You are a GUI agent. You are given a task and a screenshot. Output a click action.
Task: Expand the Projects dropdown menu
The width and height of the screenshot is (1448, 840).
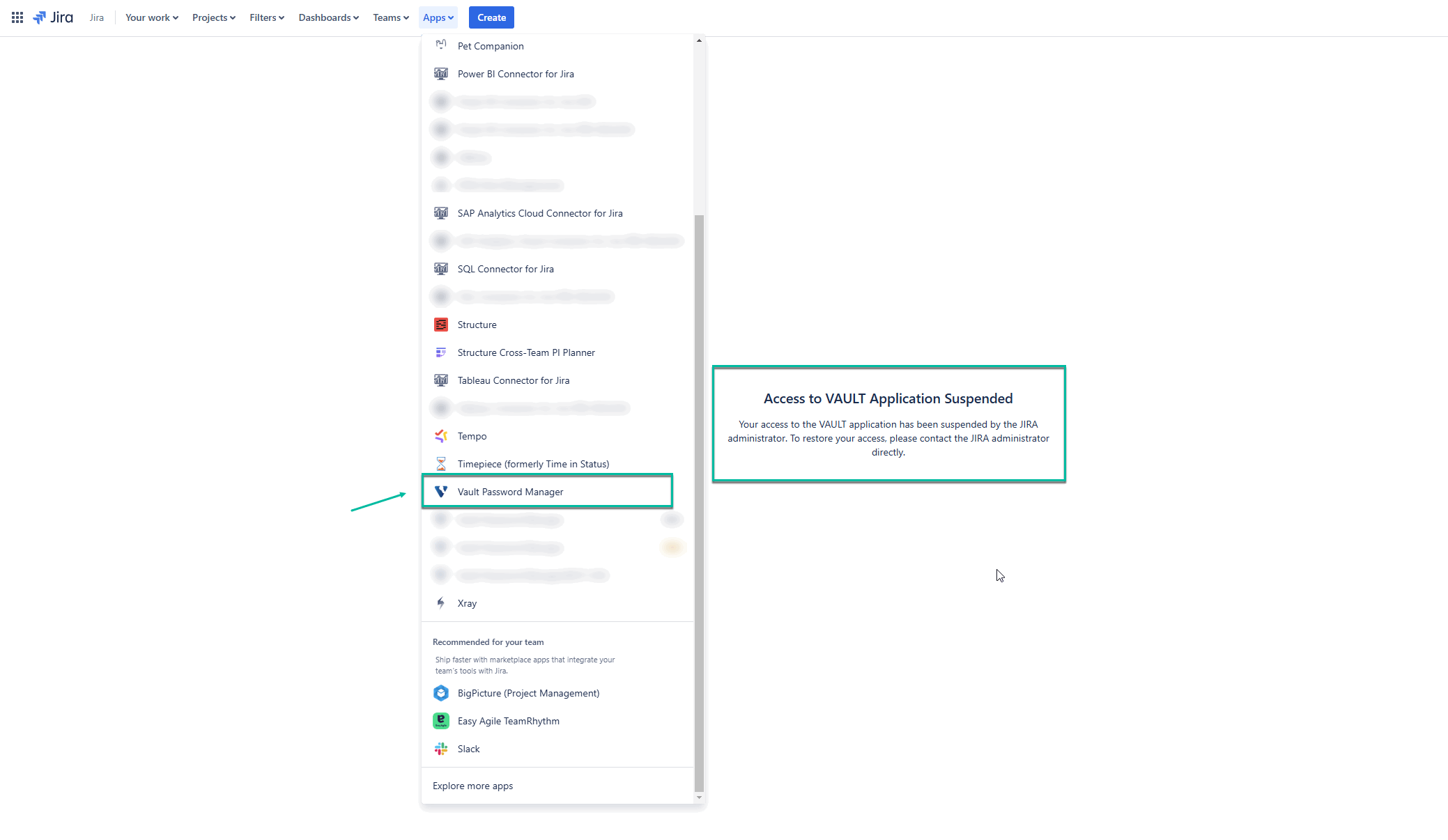(213, 17)
